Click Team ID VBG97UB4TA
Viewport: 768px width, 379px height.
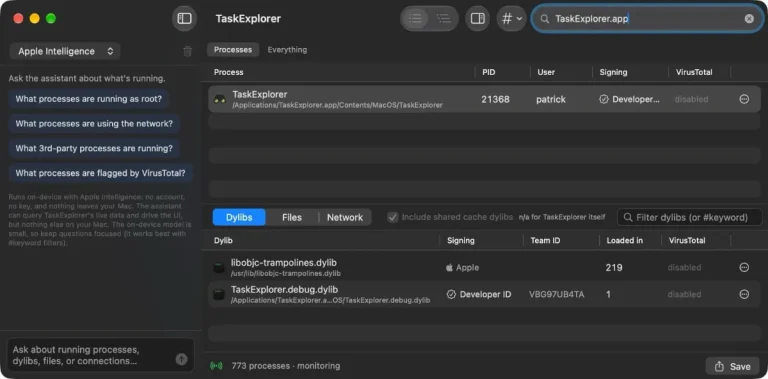[x=556, y=294]
